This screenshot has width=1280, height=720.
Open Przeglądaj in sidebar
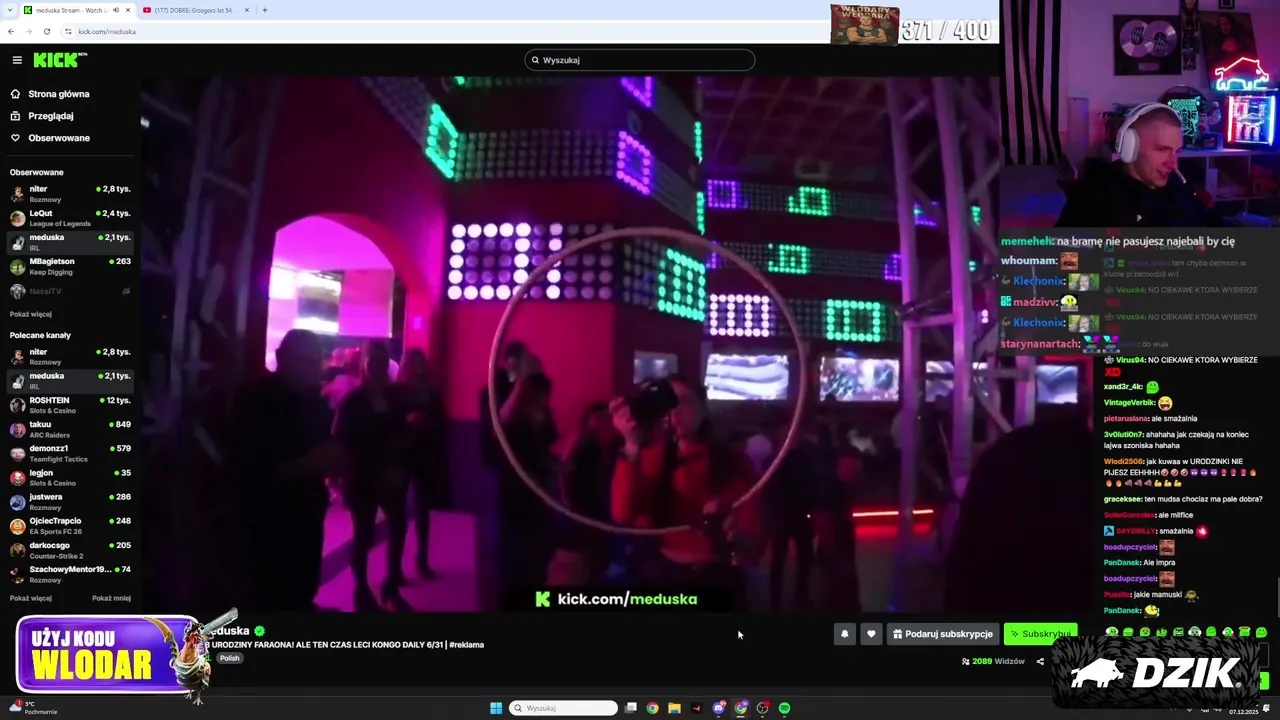[42, 116]
